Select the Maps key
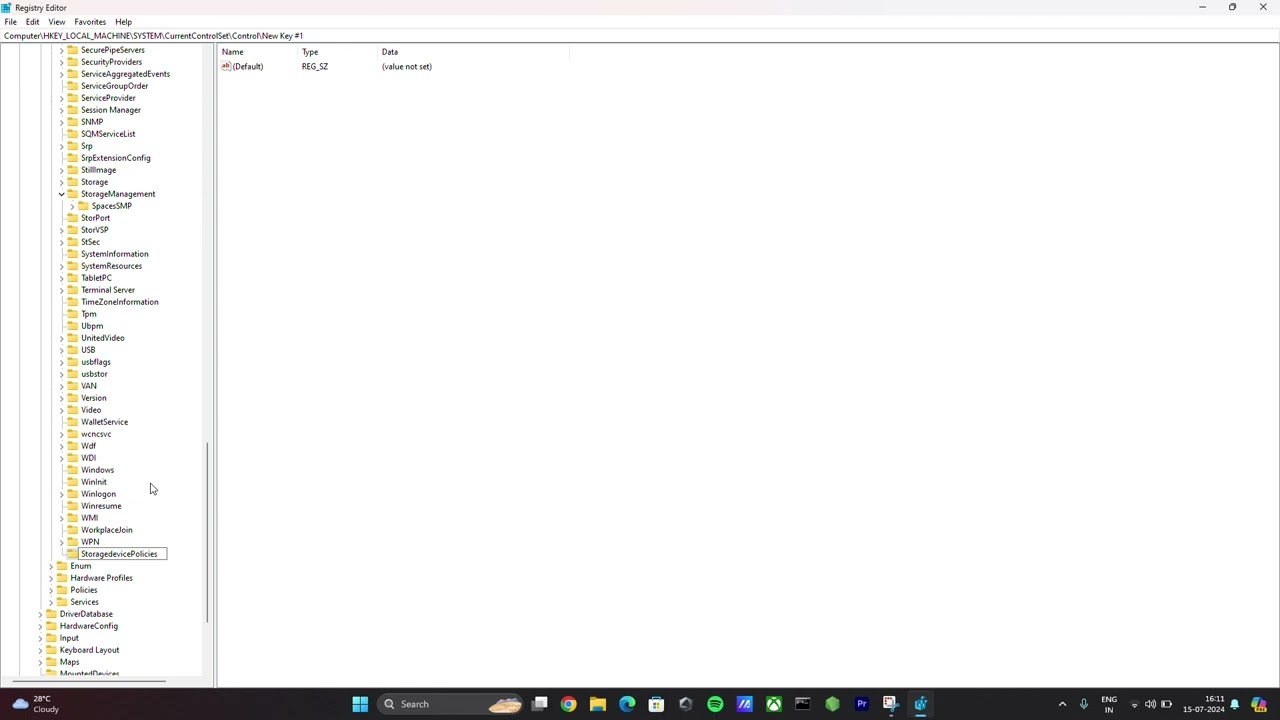 click(69, 662)
